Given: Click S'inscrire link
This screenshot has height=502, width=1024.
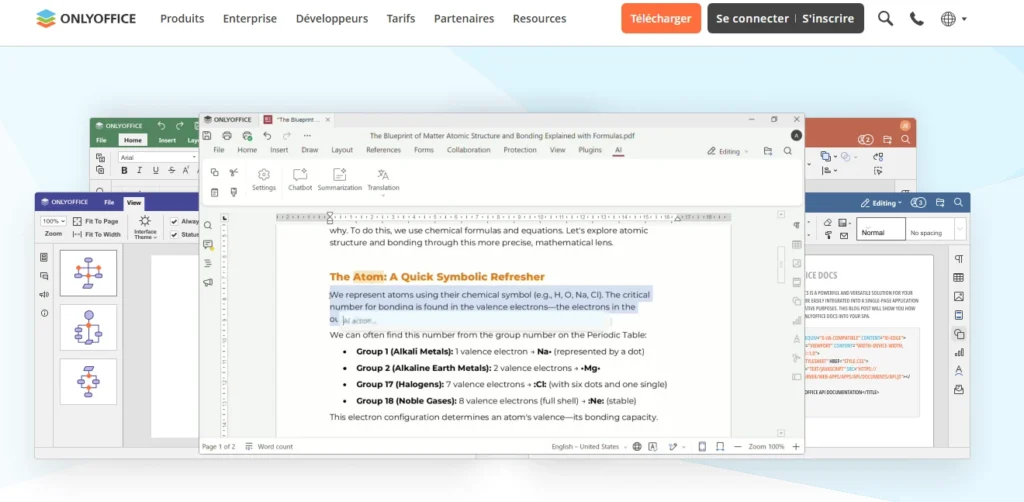Looking at the screenshot, I should (828, 18).
